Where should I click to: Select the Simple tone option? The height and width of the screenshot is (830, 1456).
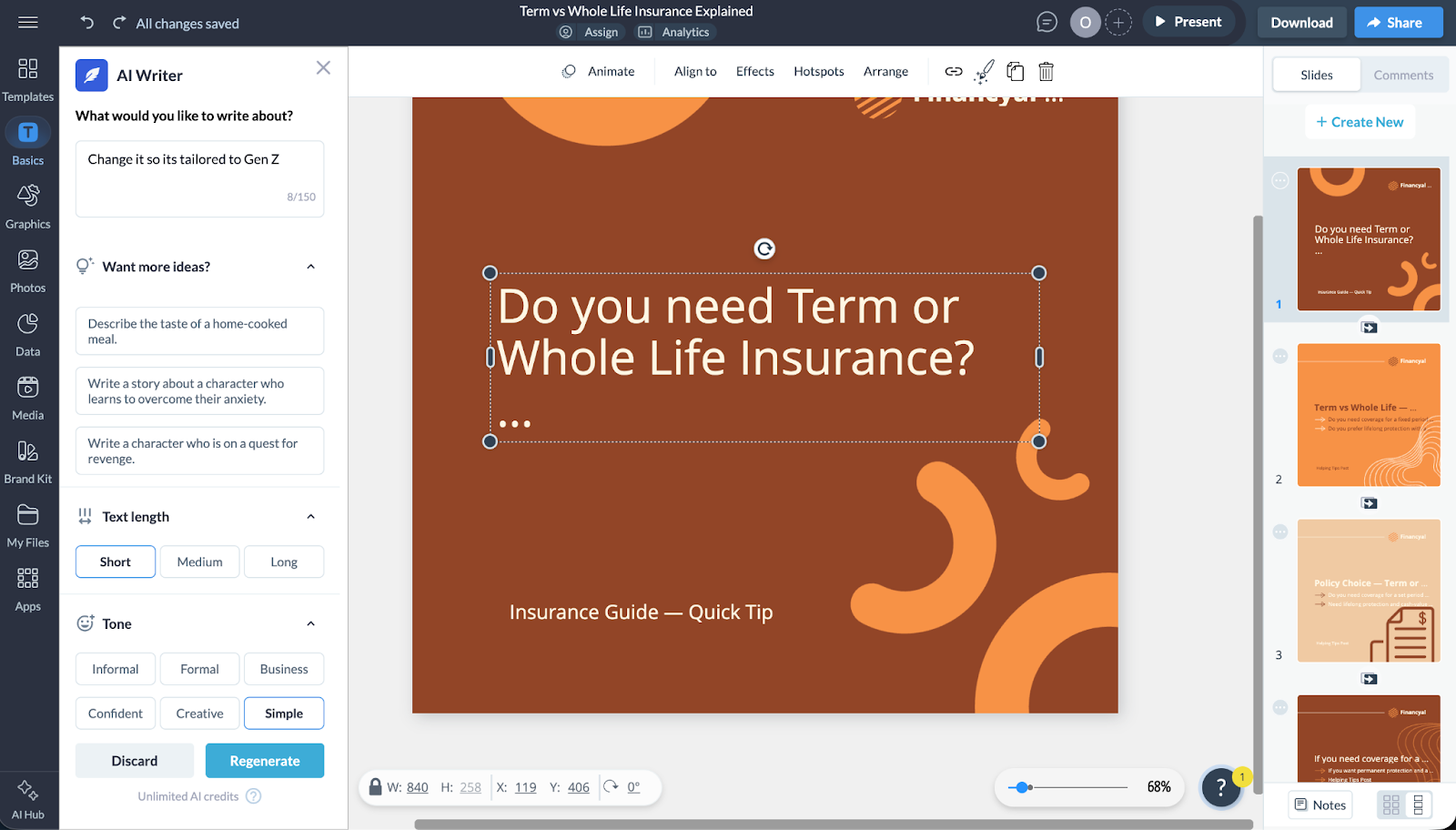point(284,713)
